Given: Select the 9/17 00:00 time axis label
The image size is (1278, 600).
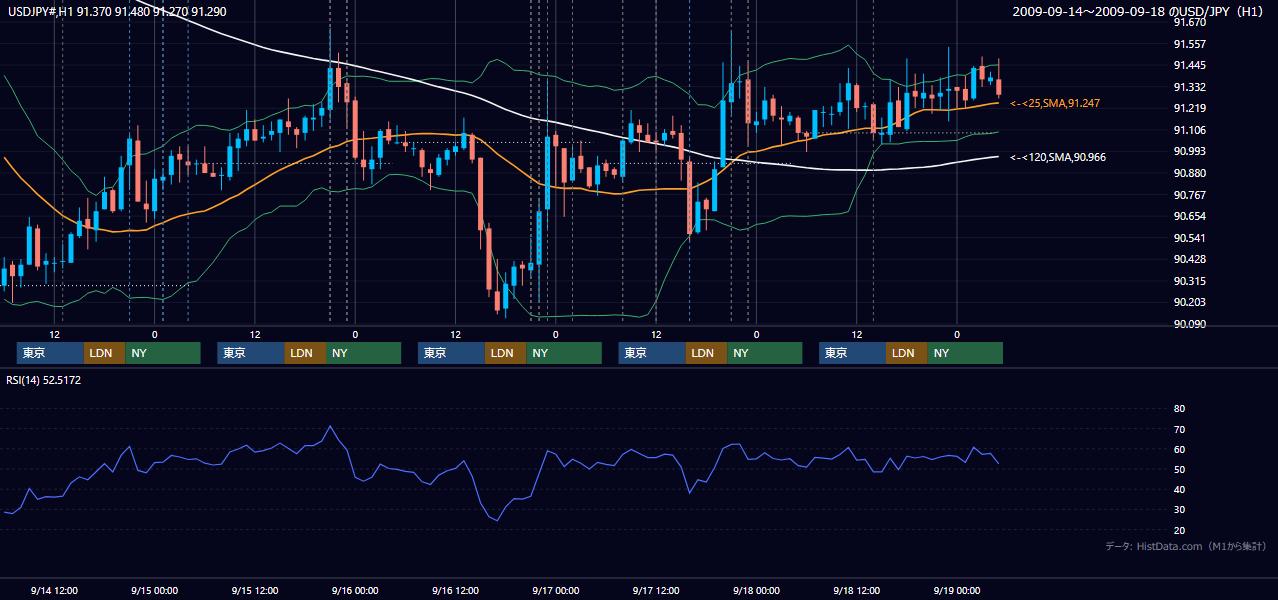Looking at the screenshot, I should 556,590.
